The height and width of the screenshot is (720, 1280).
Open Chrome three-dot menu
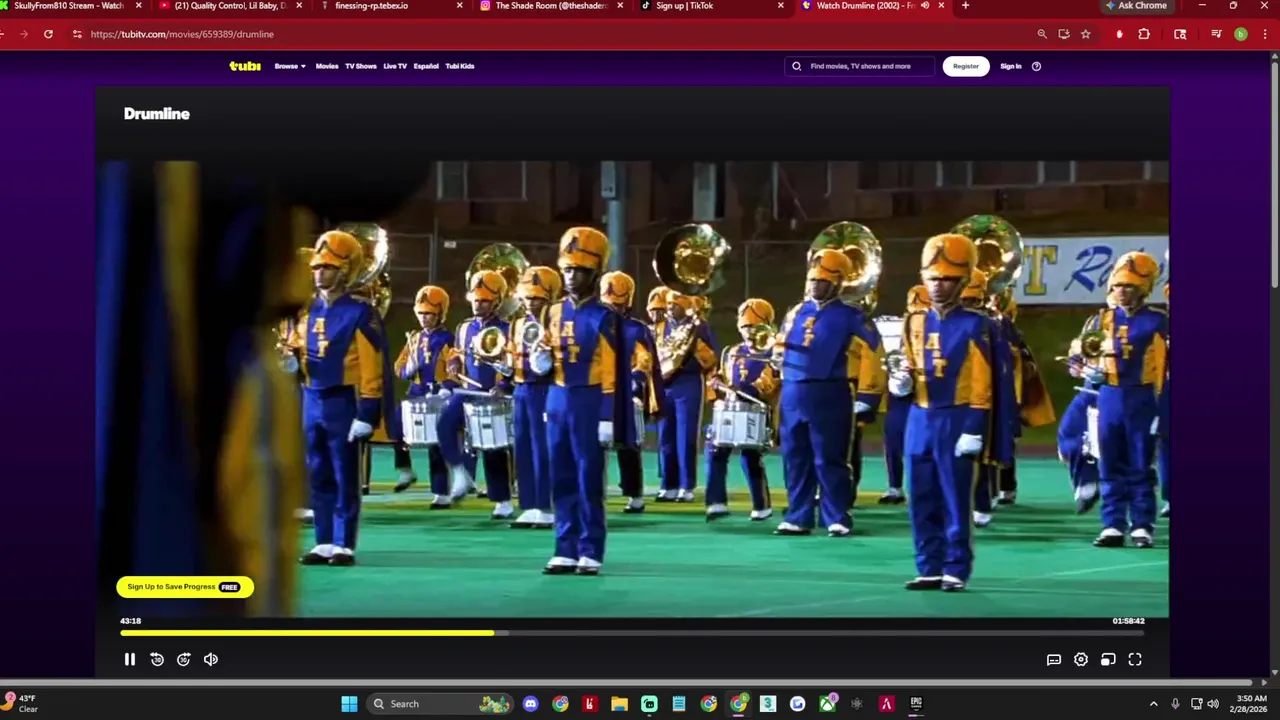point(1266,34)
